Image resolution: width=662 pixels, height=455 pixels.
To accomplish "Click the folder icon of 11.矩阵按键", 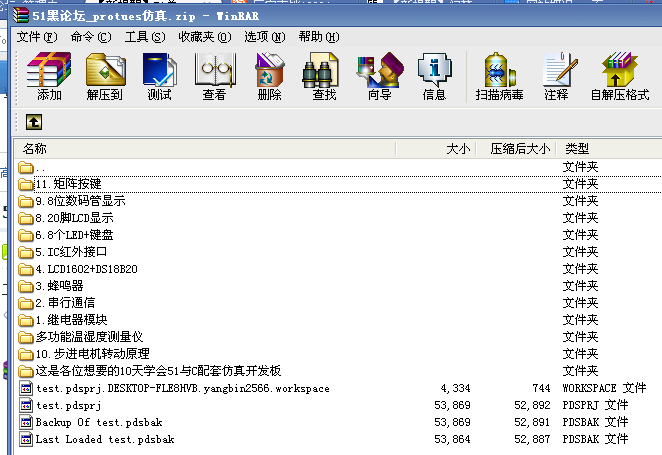I will pos(26,184).
